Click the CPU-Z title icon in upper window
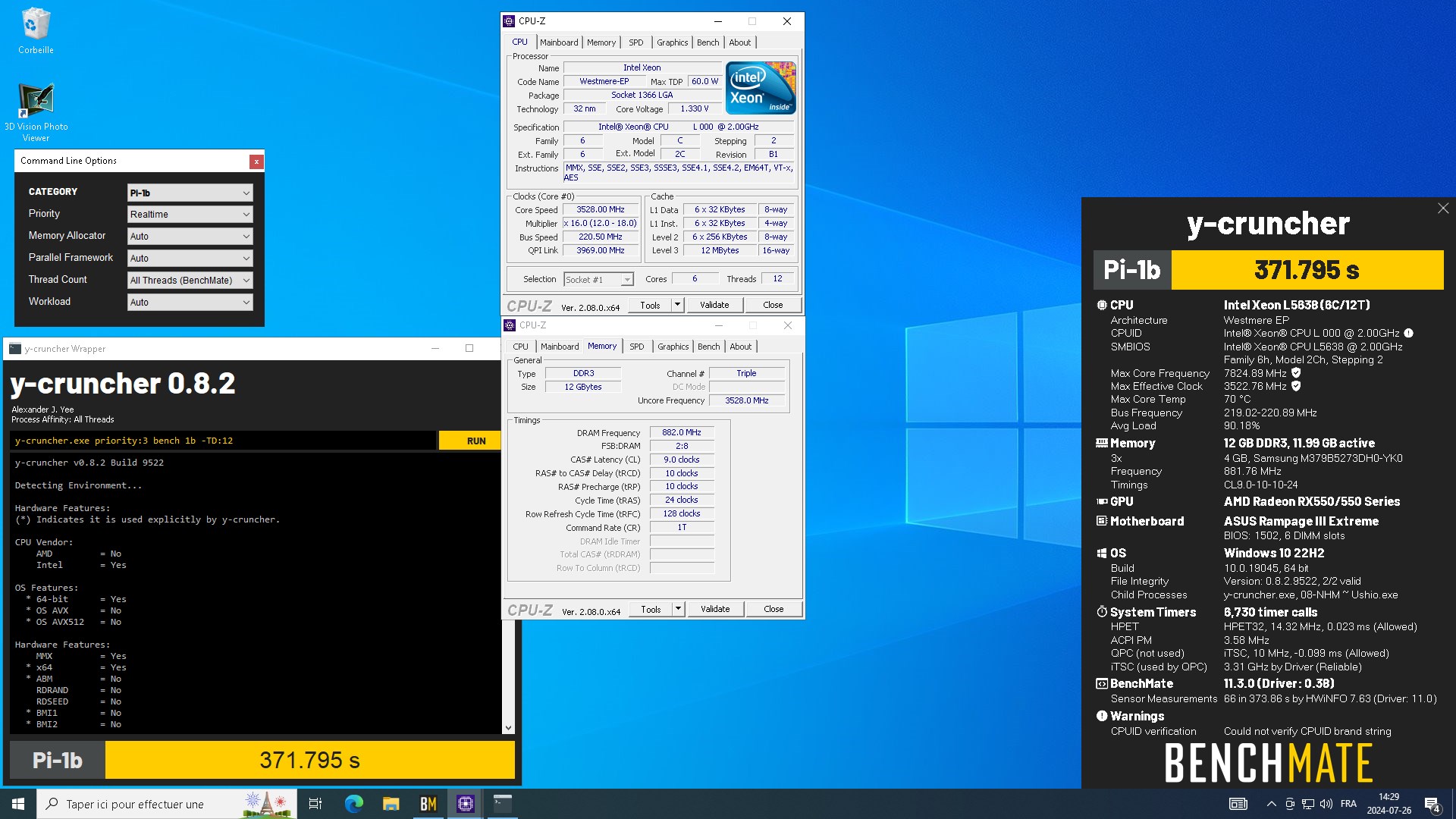Image resolution: width=1456 pixels, height=819 pixels. click(510, 21)
